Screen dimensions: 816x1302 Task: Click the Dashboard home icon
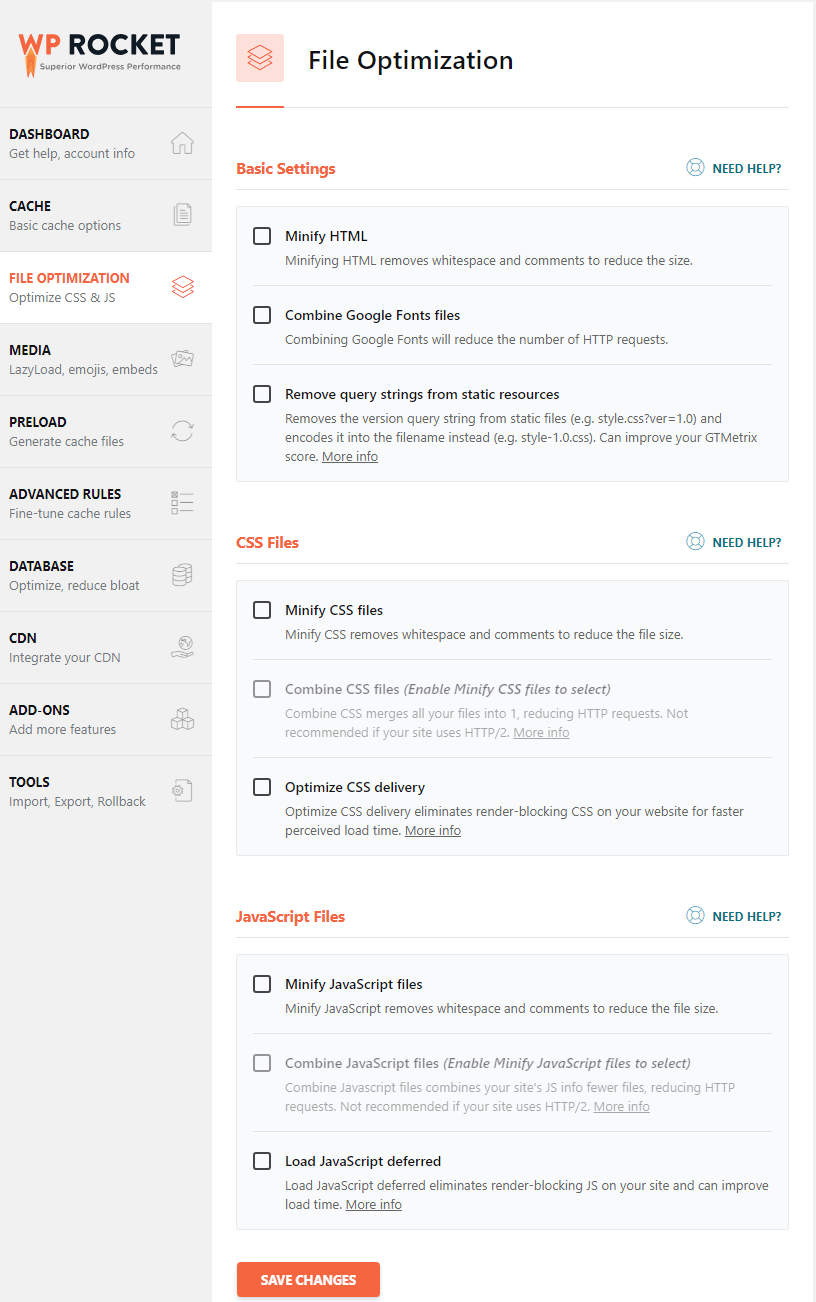182,143
